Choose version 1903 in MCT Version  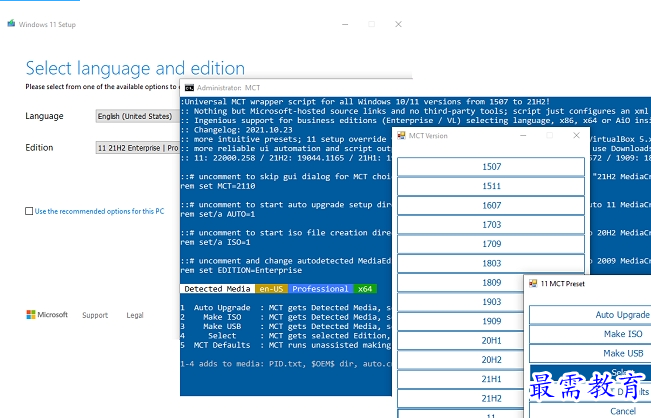[x=461, y=302]
